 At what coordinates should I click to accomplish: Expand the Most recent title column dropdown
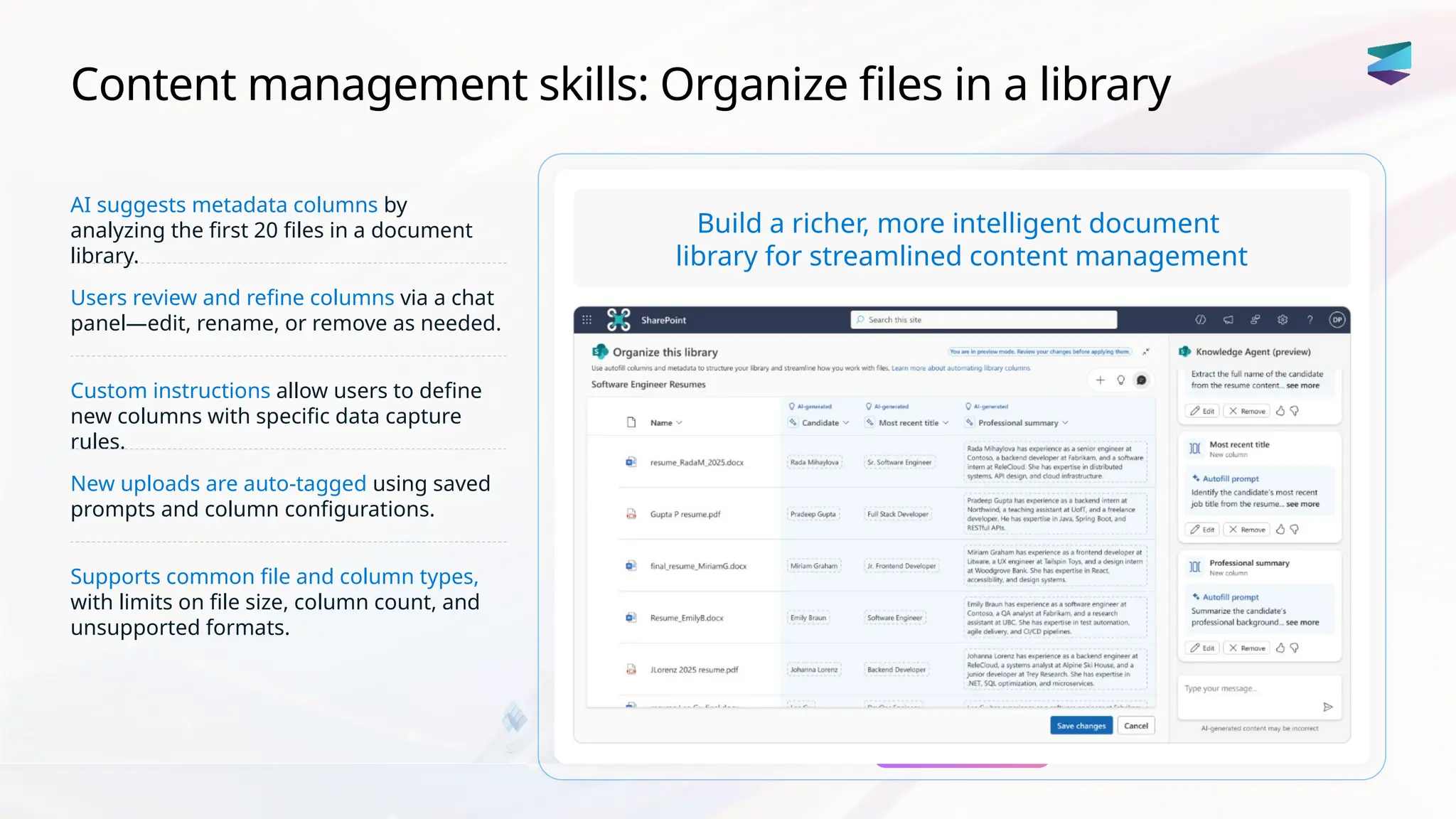[946, 422]
